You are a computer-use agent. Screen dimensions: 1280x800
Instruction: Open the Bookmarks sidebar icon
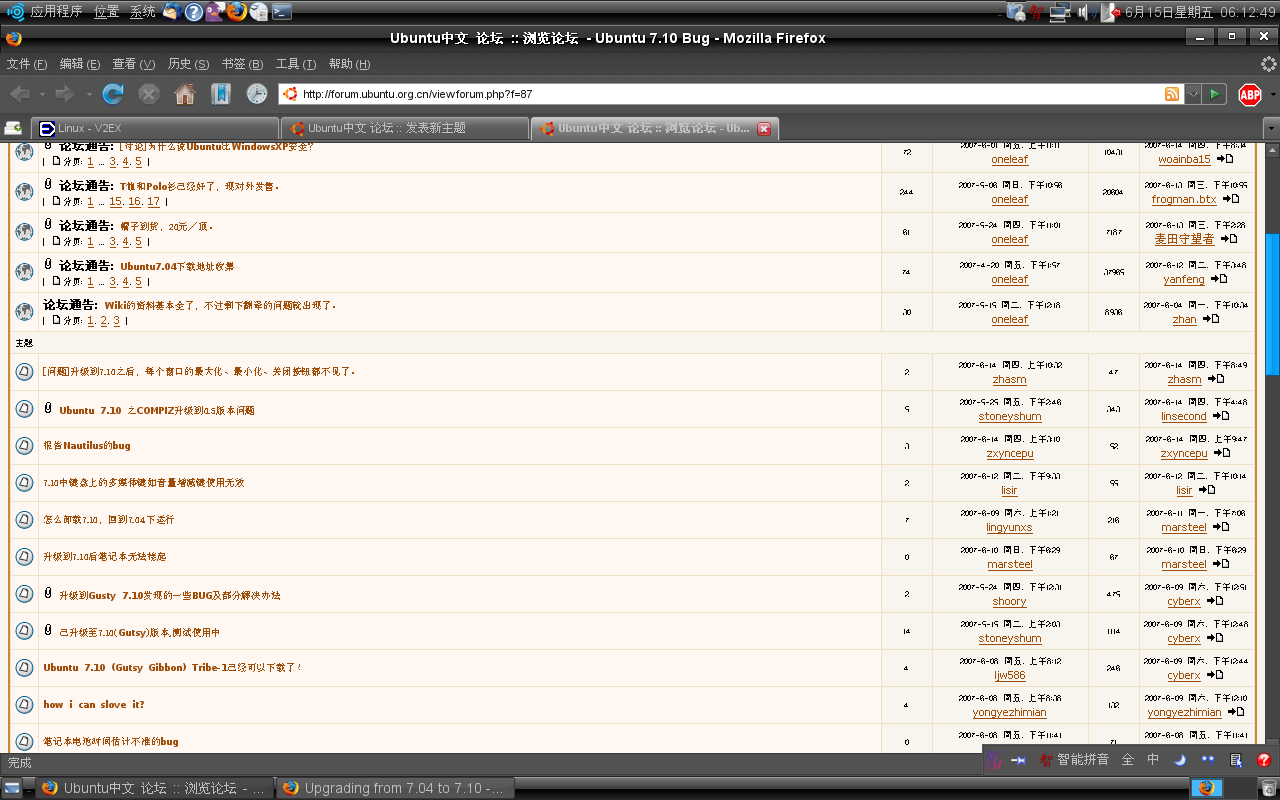pos(221,94)
